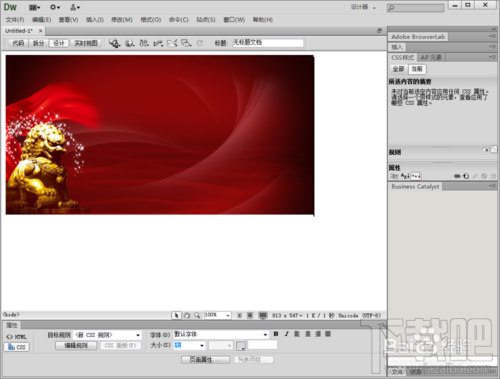Open the Site management icon menu
This screenshot has height=379, width=500.
click(75, 7)
